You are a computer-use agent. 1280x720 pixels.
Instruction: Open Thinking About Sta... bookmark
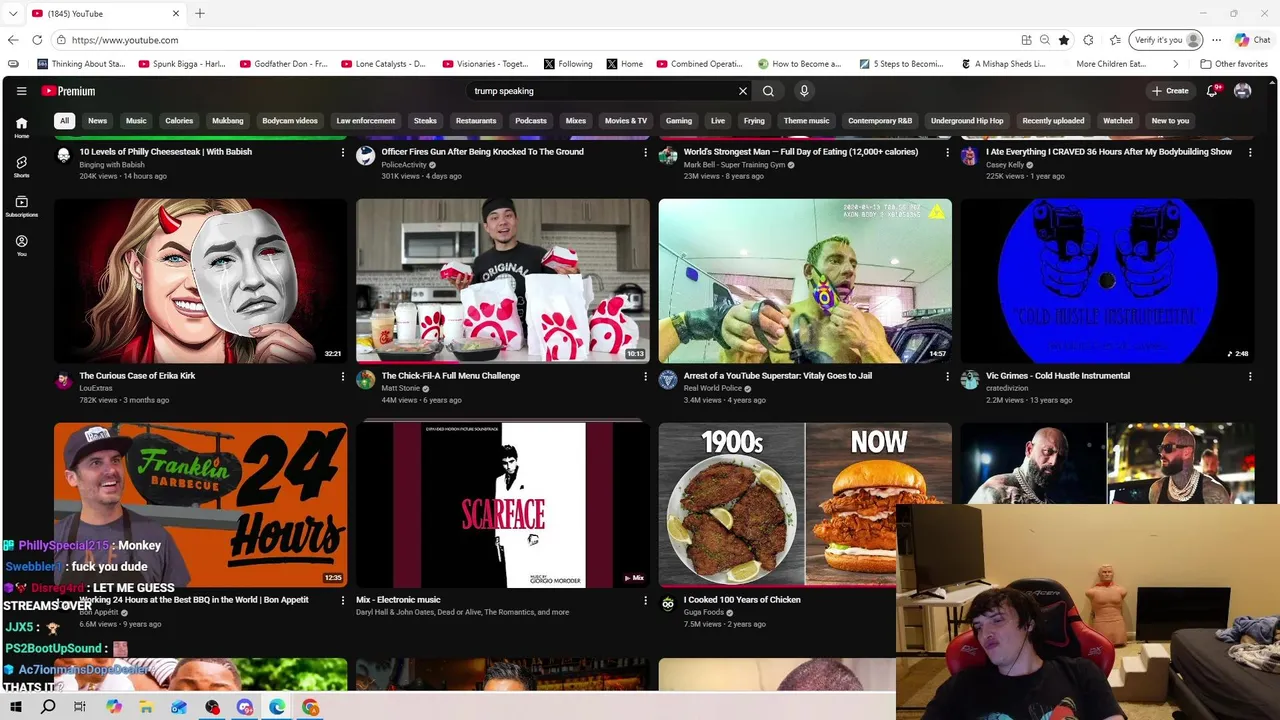click(x=81, y=64)
